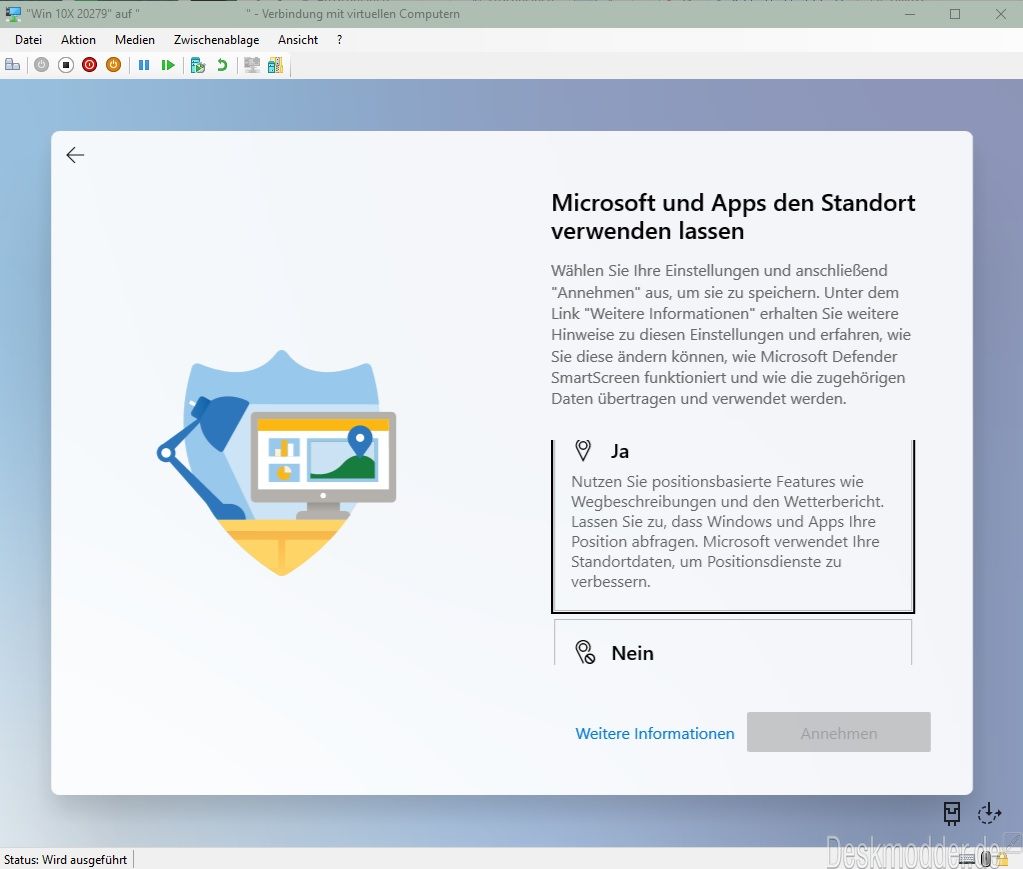The width and height of the screenshot is (1023, 869).
Task: Maximize the virtual machine connection window
Action: tap(954, 14)
